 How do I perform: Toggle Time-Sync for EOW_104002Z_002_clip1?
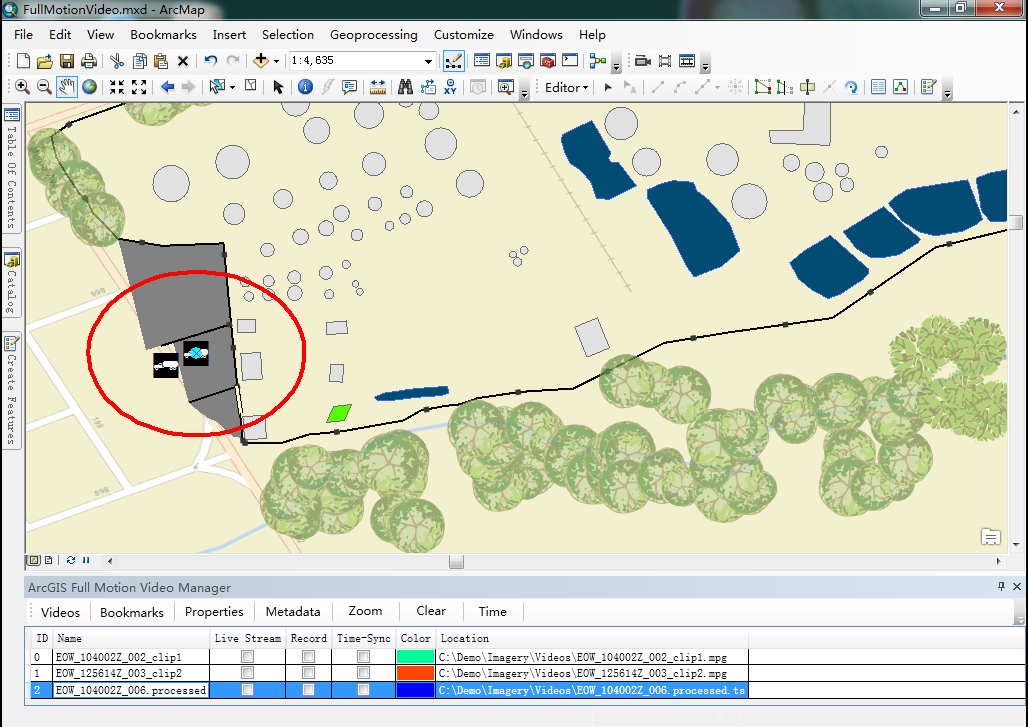[363, 656]
